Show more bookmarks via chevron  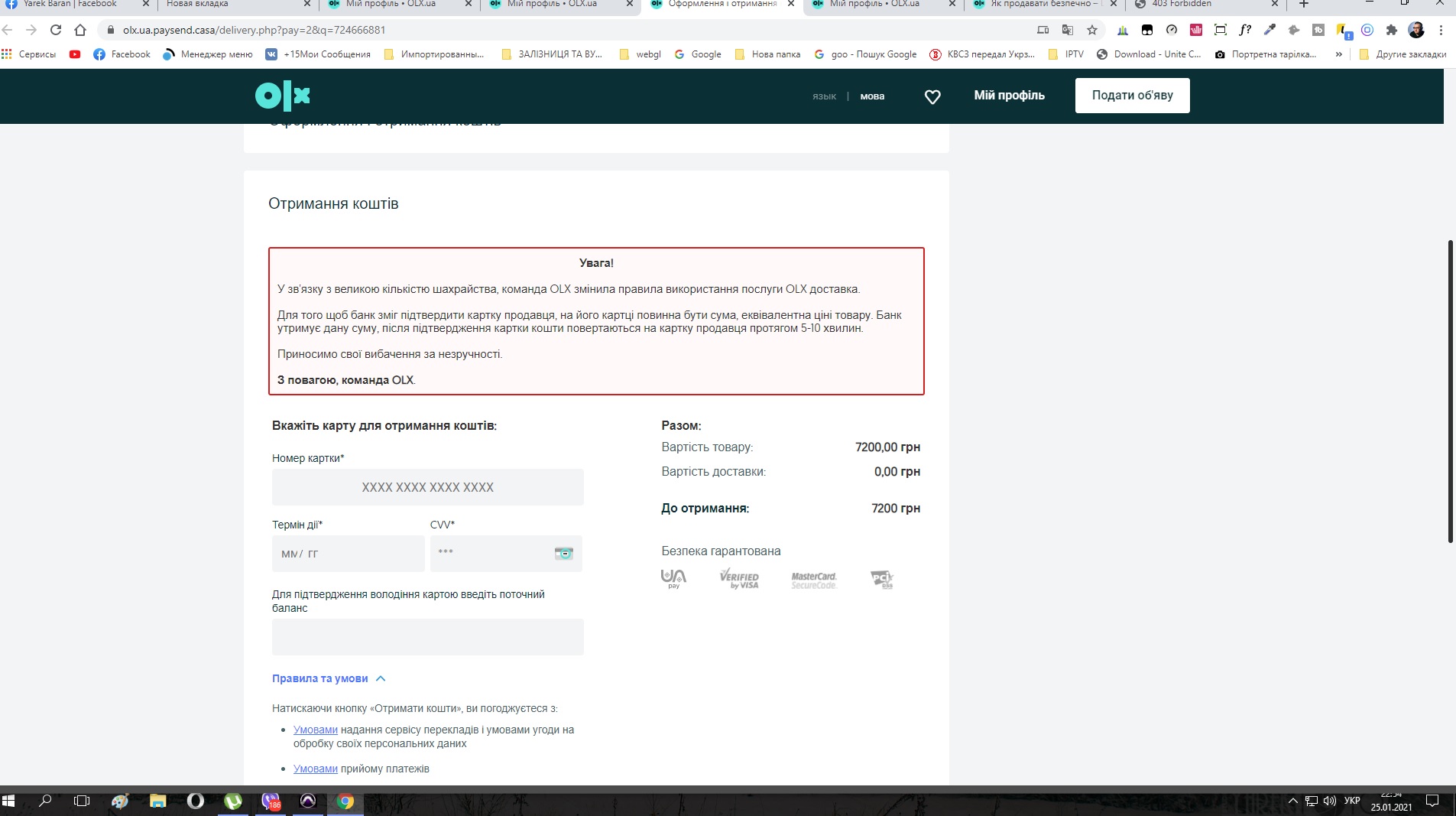pyautogui.click(x=1338, y=54)
